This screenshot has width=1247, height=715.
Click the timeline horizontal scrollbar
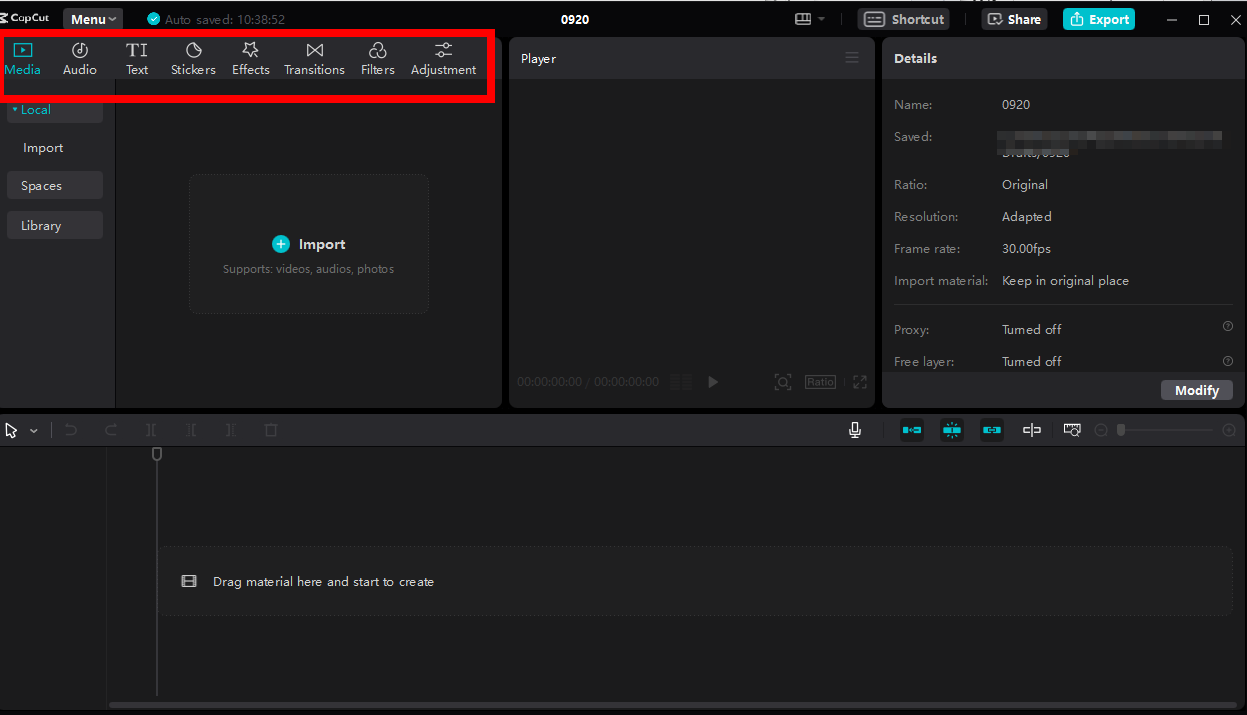pyautogui.click(x=671, y=705)
